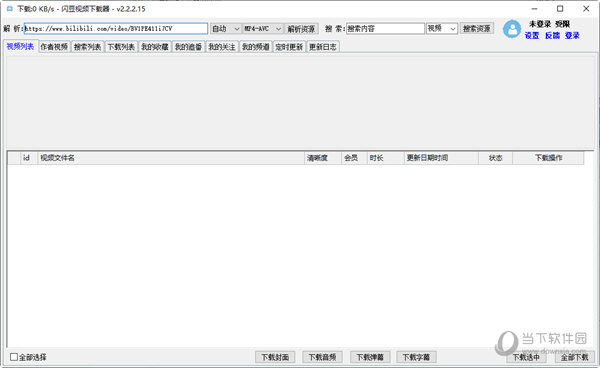
Task: Switch to the 下载列表 tab
Action: click(121, 47)
